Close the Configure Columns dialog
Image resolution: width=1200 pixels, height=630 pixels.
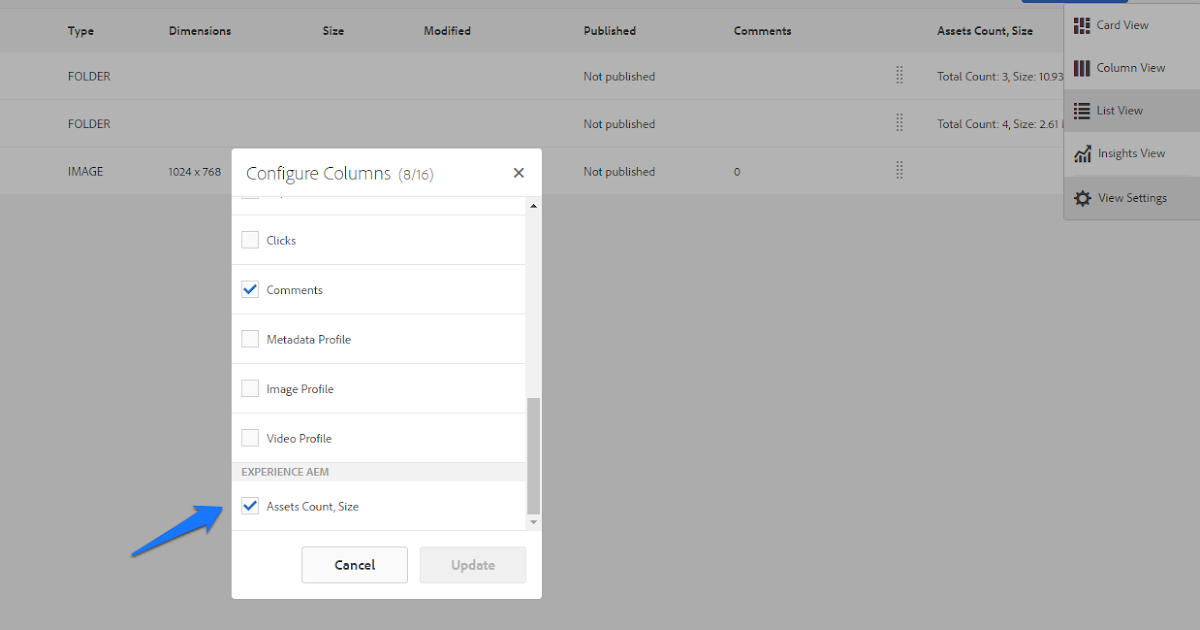tap(518, 172)
